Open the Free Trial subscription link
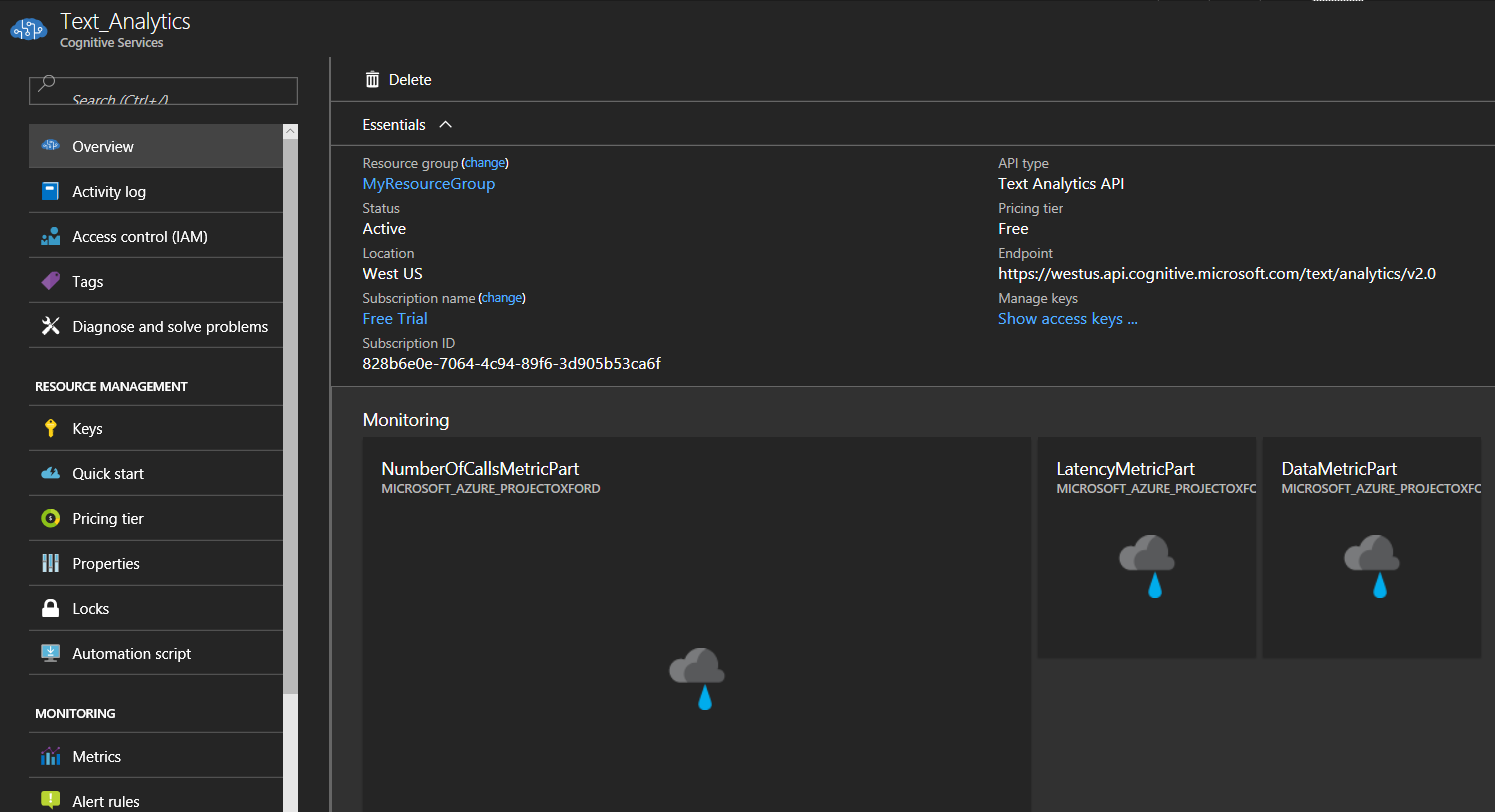This screenshot has width=1495, height=812. [x=395, y=318]
